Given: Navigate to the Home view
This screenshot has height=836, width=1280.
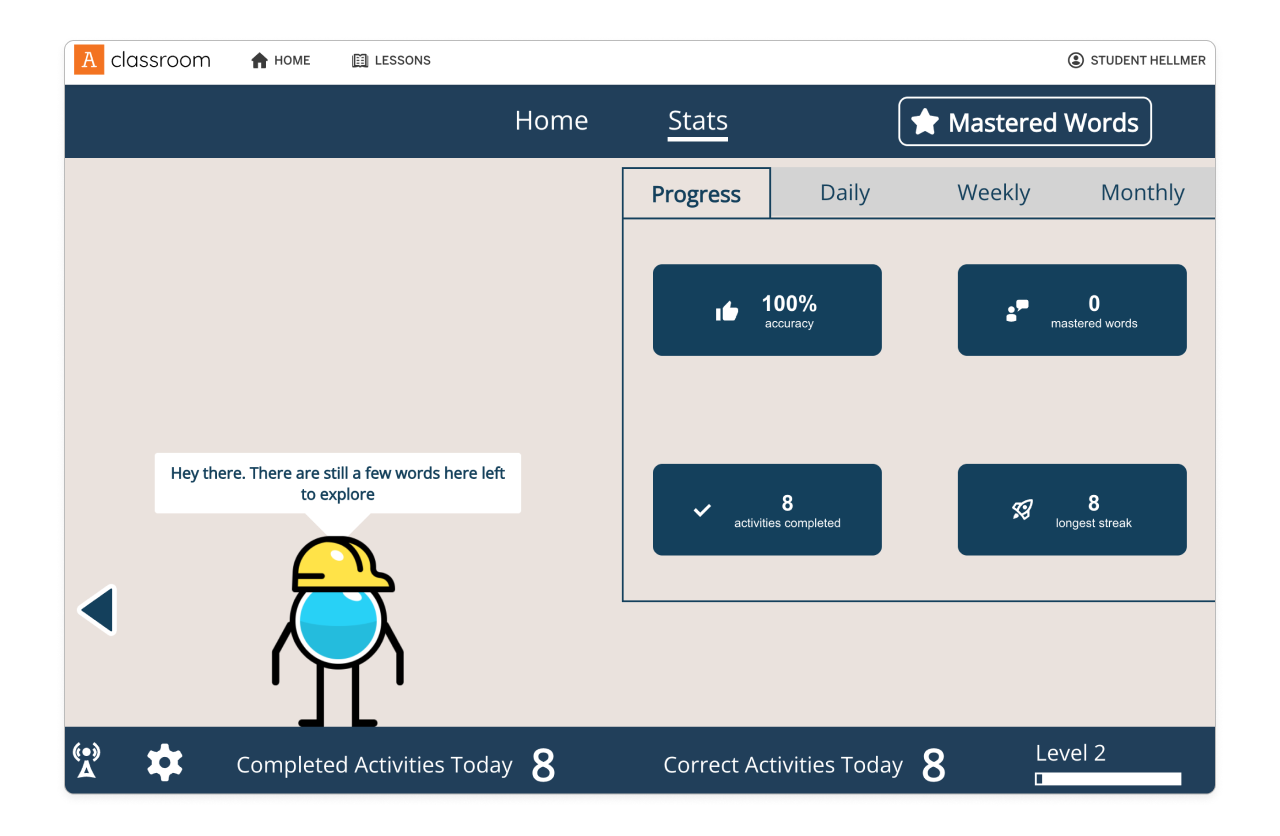Looking at the screenshot, I should point(551,120).
